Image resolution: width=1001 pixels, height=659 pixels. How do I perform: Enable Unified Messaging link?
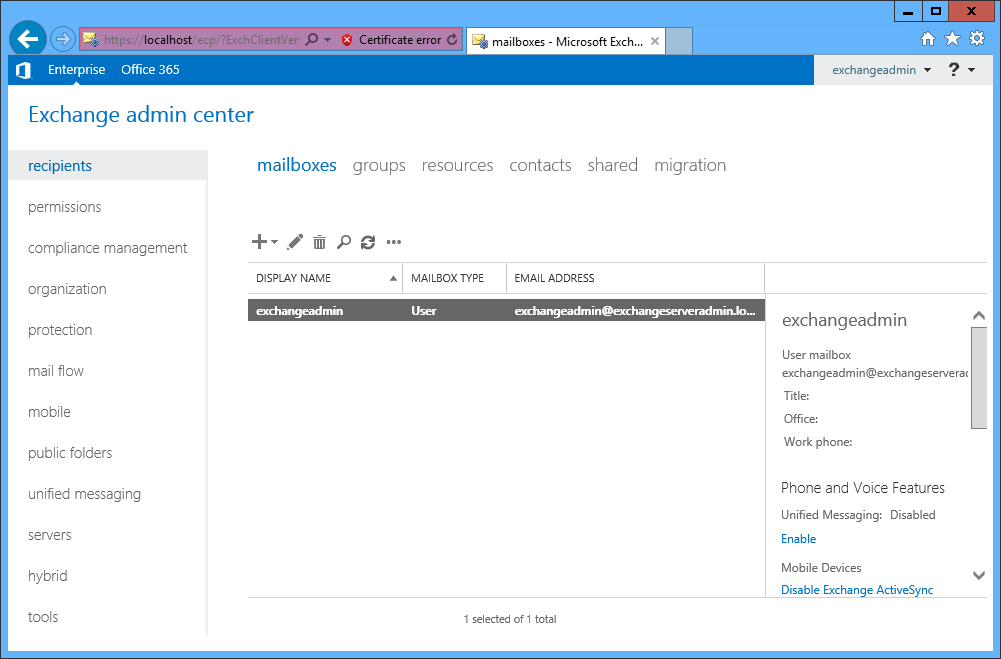point(798,539)
